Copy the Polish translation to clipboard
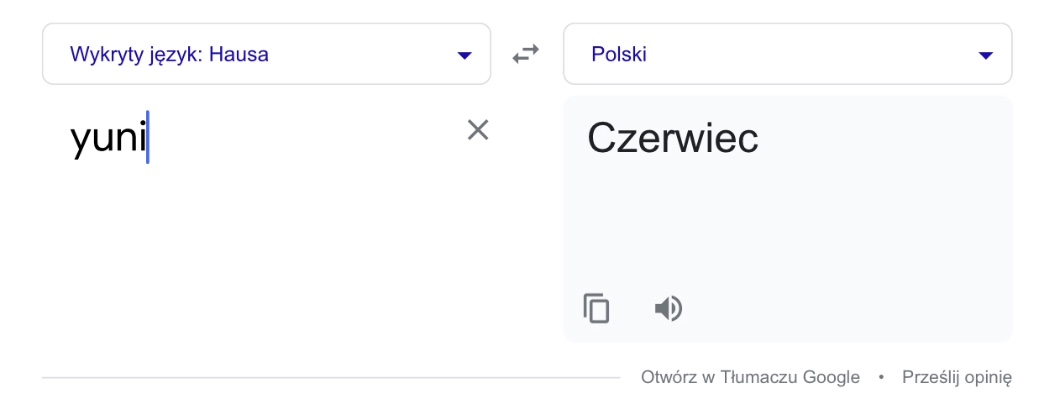Viewport: 1060px width, 420px height. coord(596,308)
